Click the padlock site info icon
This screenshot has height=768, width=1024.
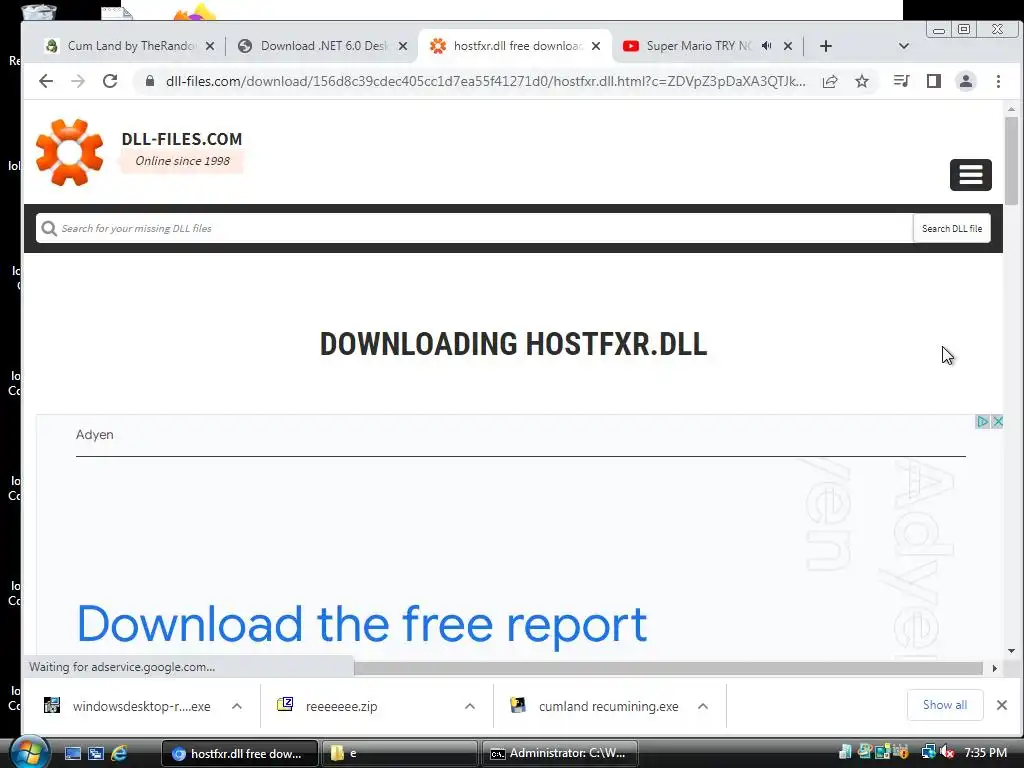coord(150,81)
